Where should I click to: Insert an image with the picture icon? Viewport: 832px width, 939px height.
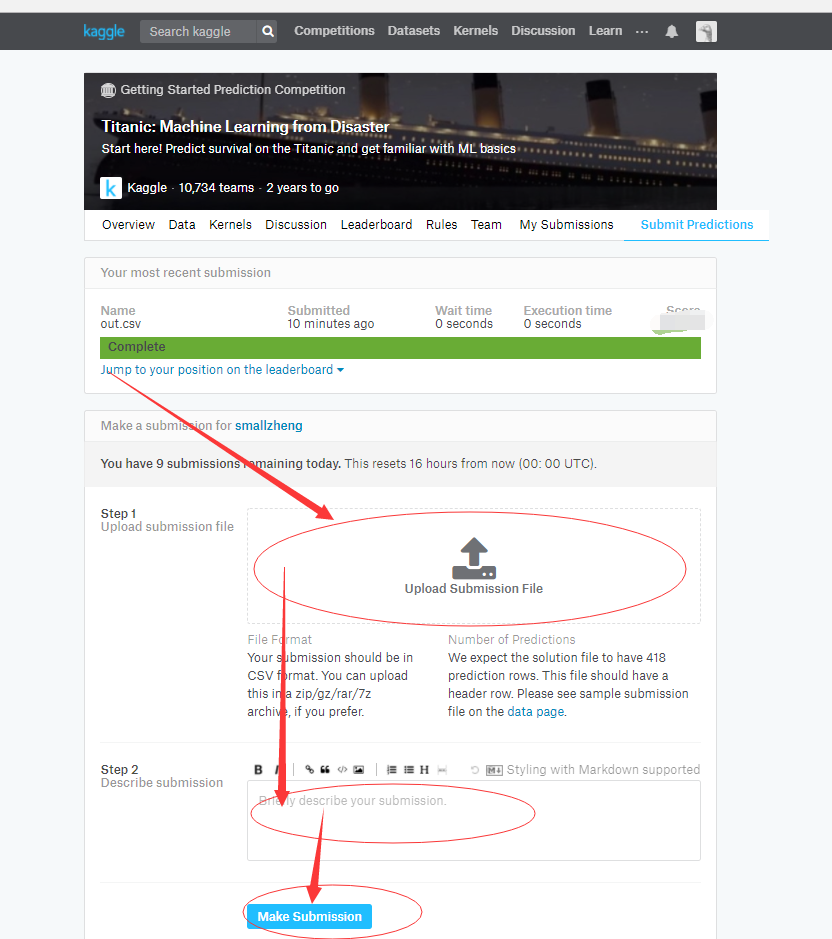358,770
